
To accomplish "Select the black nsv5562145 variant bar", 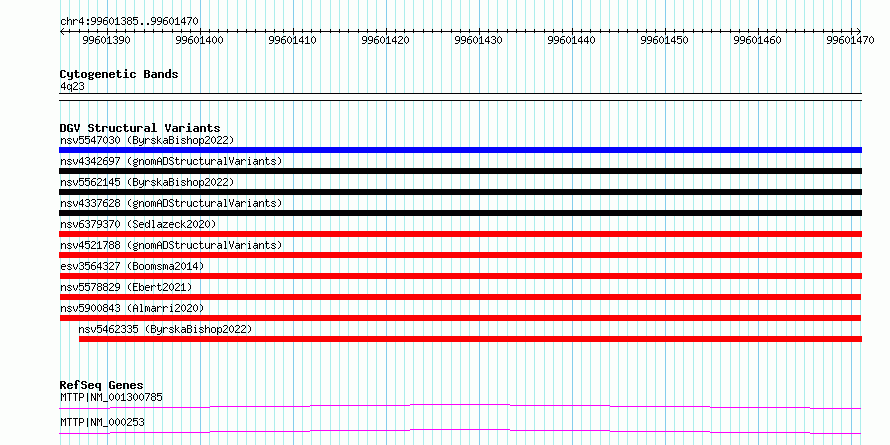I will click(460, 192).
